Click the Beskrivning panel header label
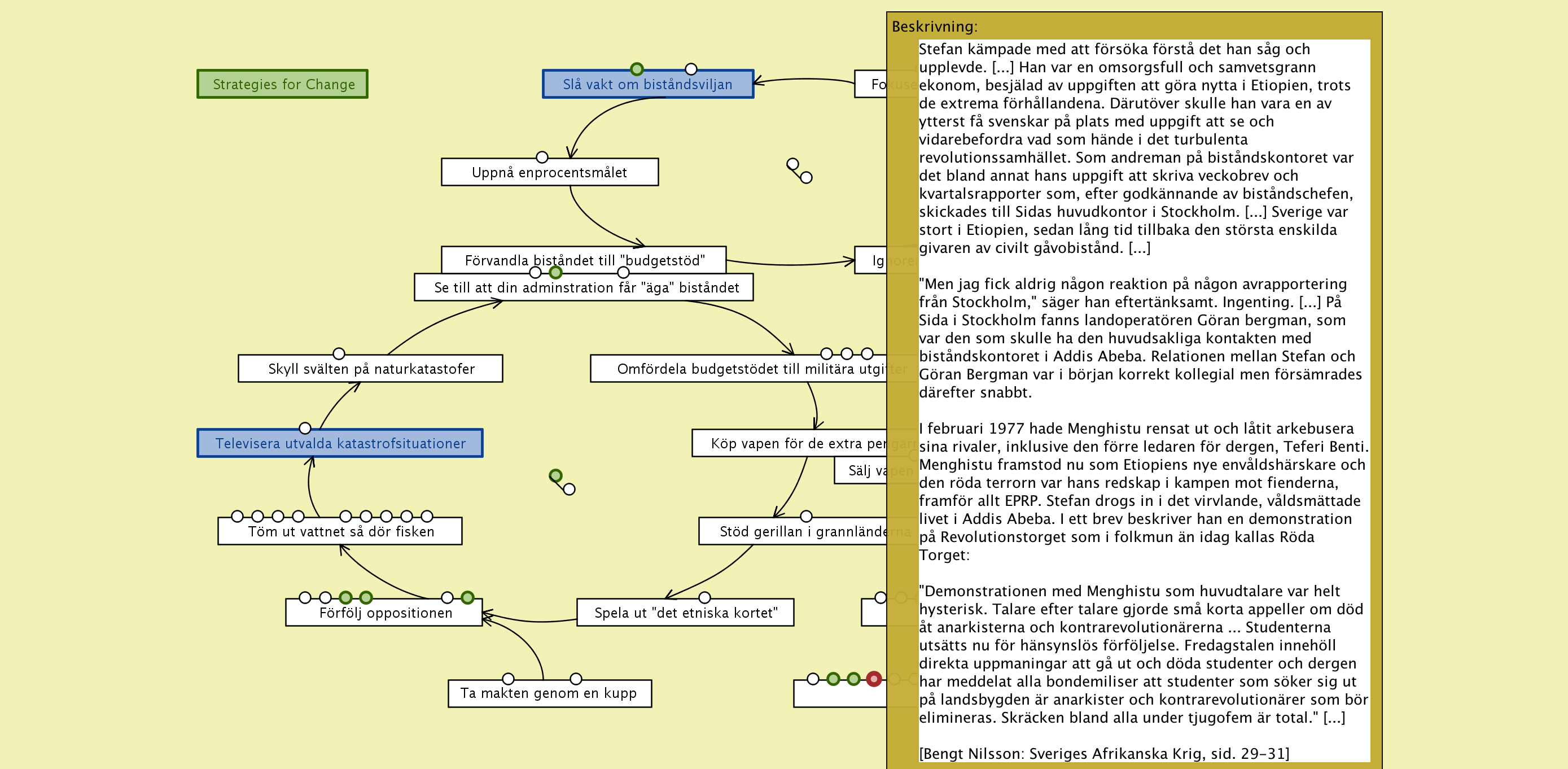This screenshot has height=769, width=1568. tap(934, 26)
